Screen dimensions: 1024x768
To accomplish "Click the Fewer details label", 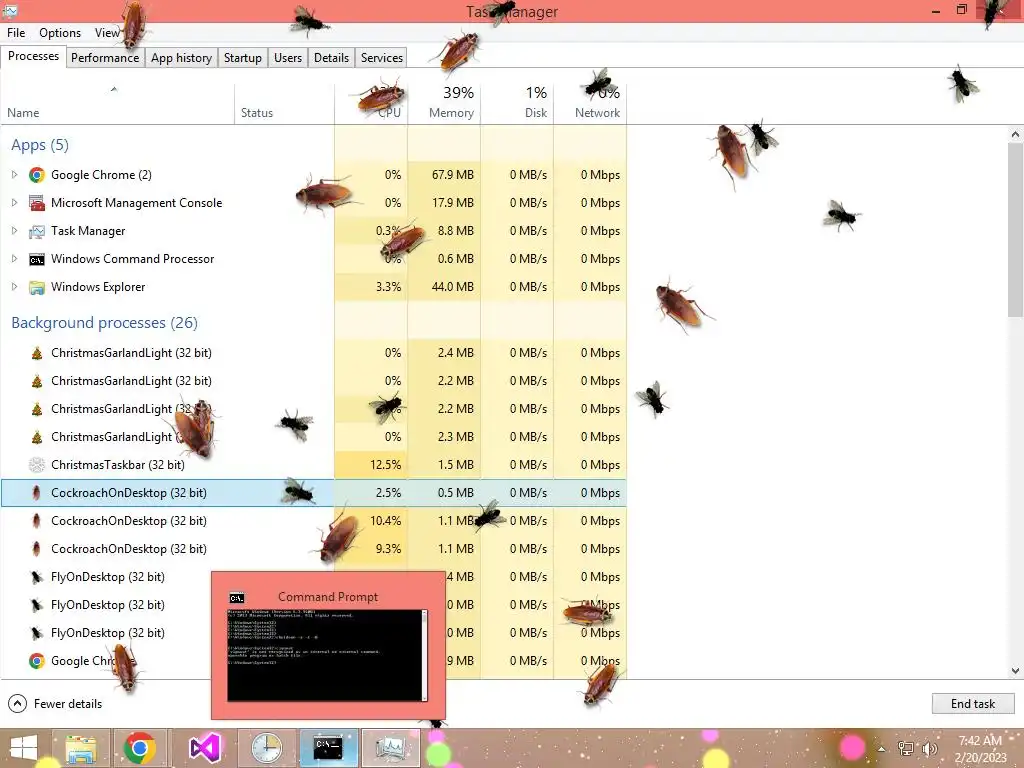I will [x=68, y=704].
